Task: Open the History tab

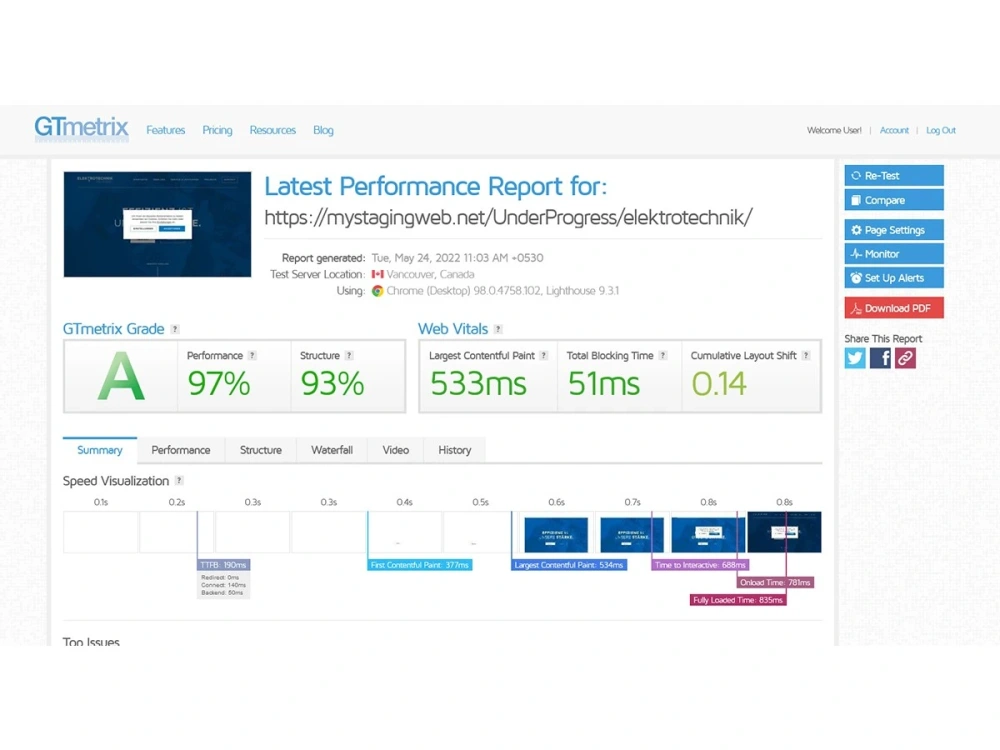Action: [455, 450]
